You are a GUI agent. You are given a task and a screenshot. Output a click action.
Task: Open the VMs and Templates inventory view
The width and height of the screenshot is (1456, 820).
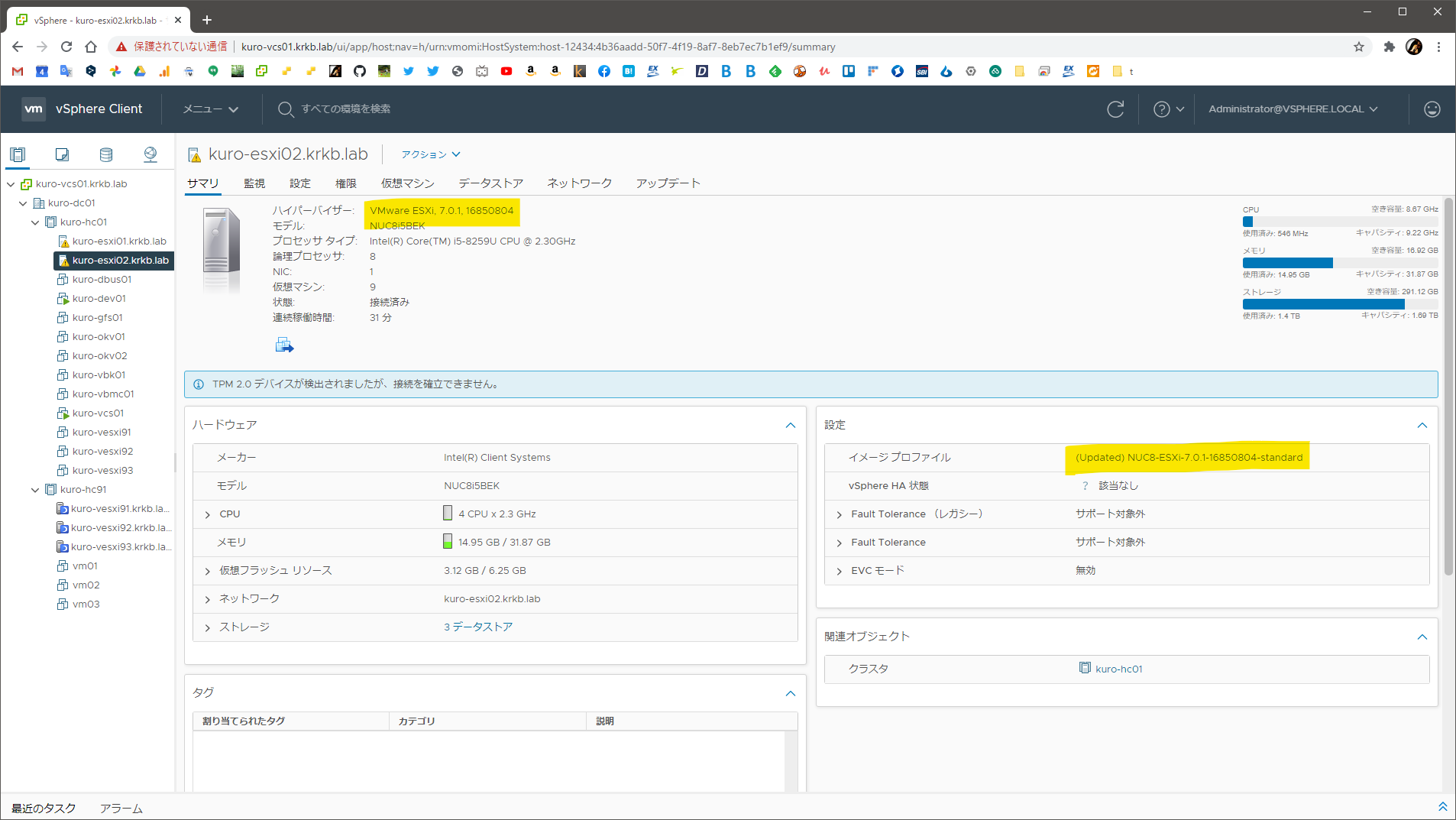(62, 154)
